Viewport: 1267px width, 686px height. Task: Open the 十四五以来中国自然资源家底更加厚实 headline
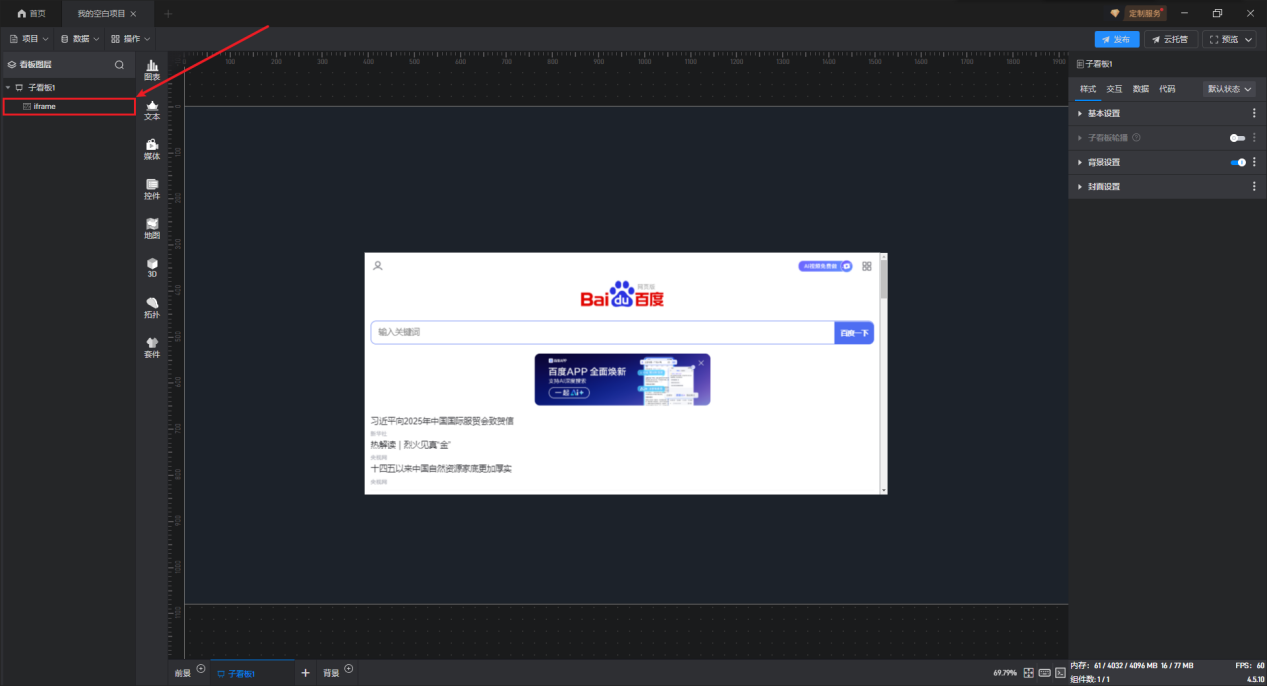[441, 468]
